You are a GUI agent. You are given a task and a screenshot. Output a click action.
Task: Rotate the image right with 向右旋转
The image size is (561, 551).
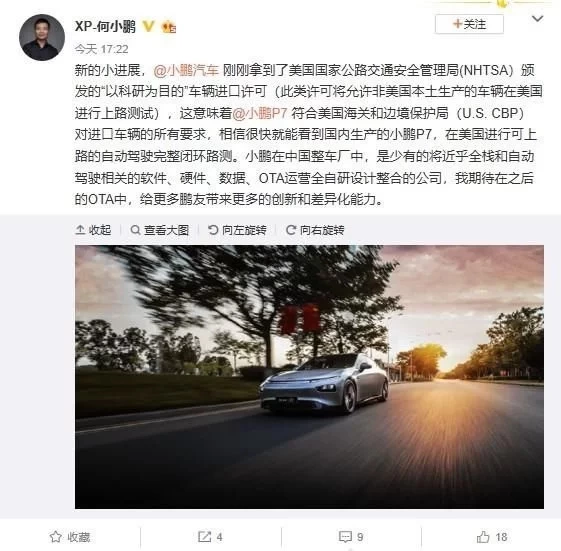click(x=315, y=230)
